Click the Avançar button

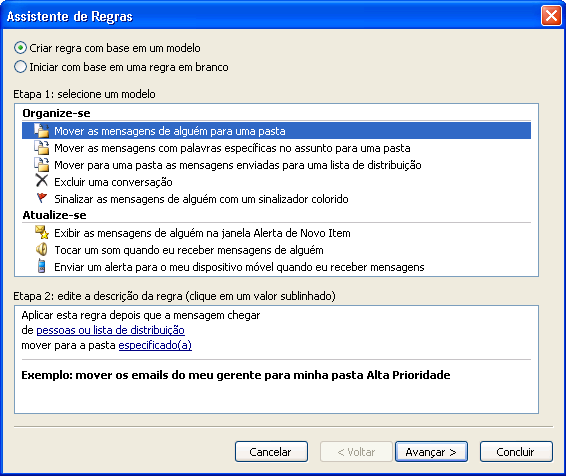pyautogui.click(x=431, y=451)
